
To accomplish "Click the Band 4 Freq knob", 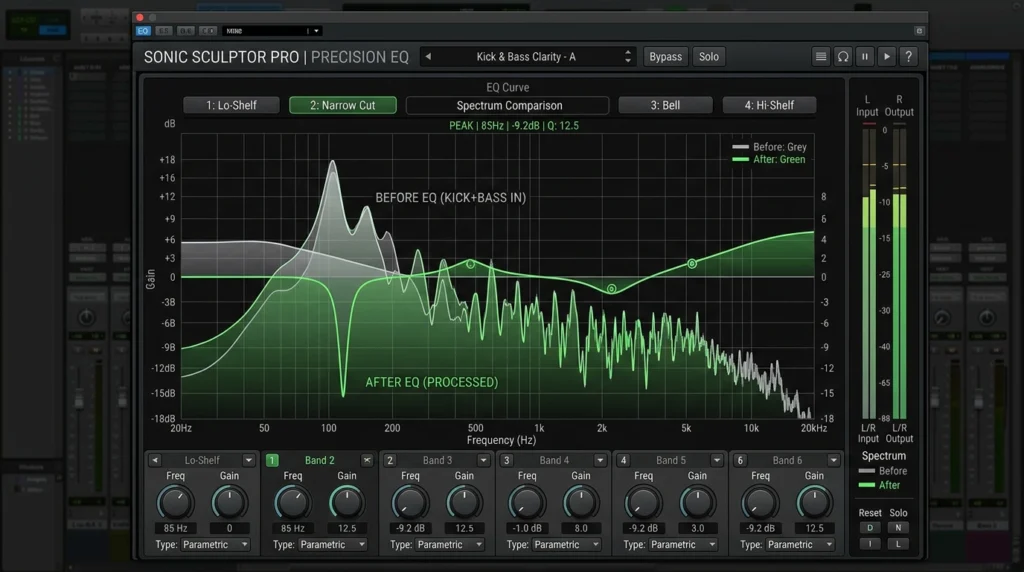I will pyautogui.click(x=526, y=503).
